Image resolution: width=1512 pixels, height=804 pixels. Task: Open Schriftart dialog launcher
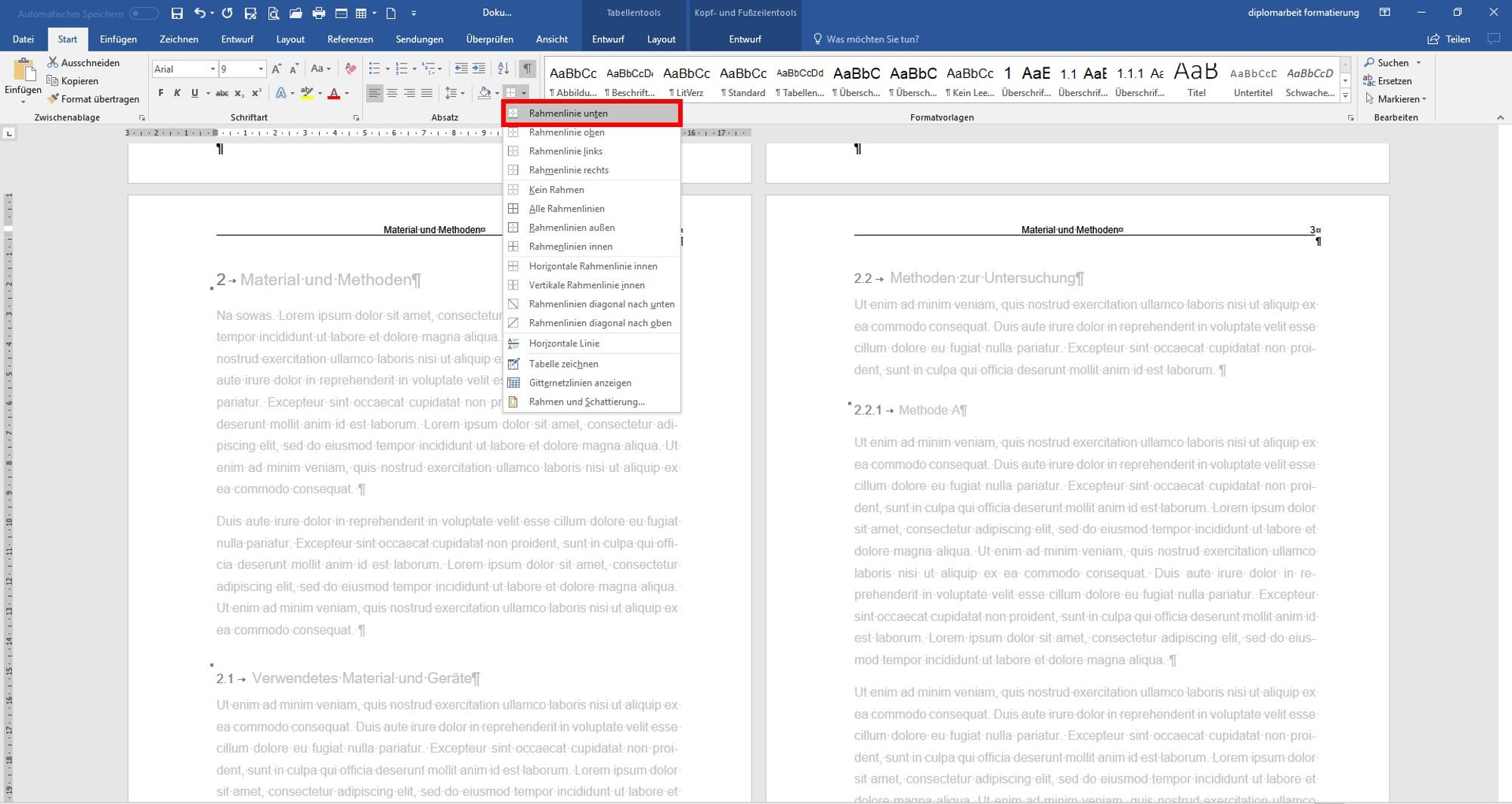[x=356, y=118]
